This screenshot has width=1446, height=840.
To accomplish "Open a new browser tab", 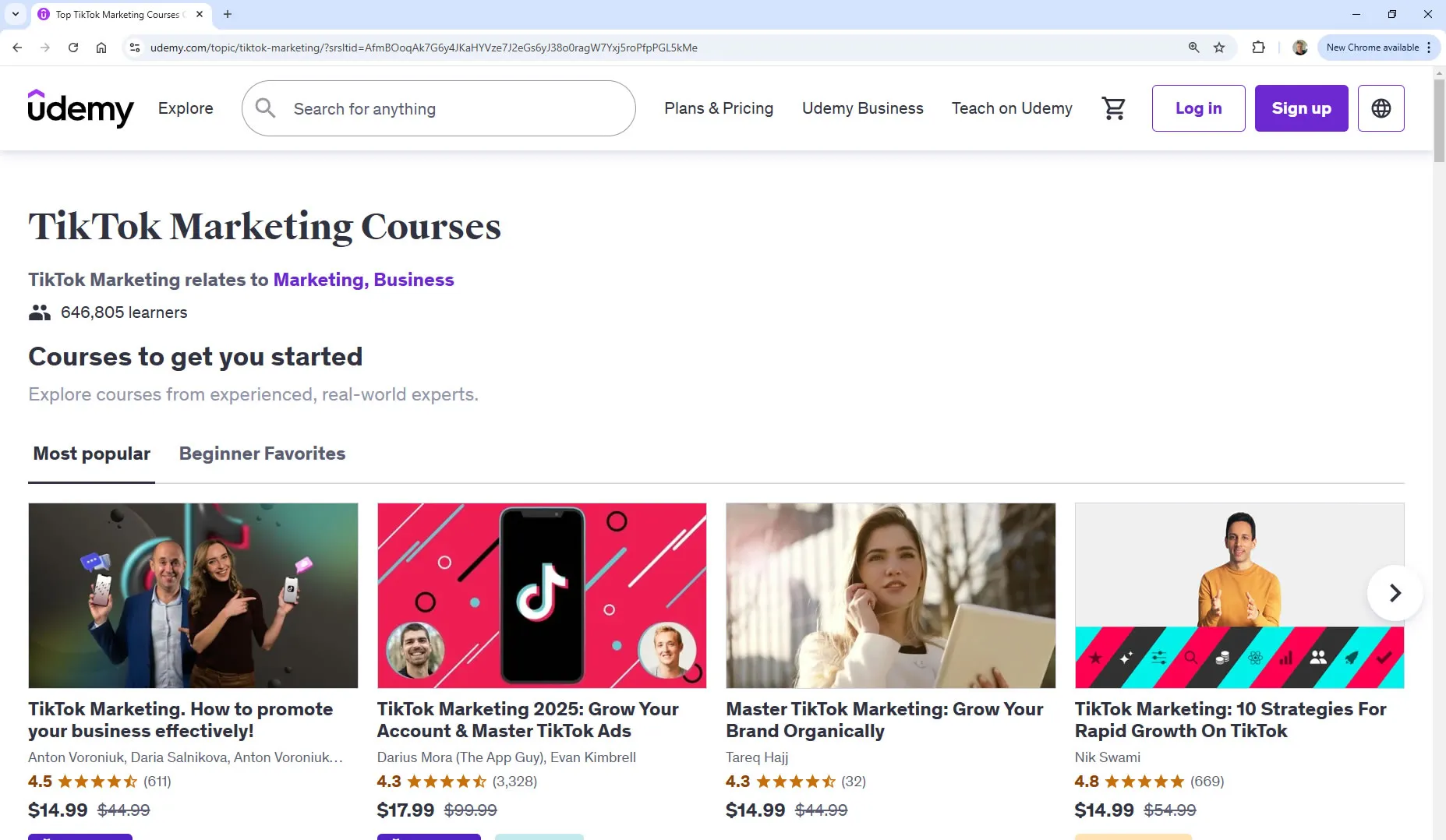I will coord(228,14).
